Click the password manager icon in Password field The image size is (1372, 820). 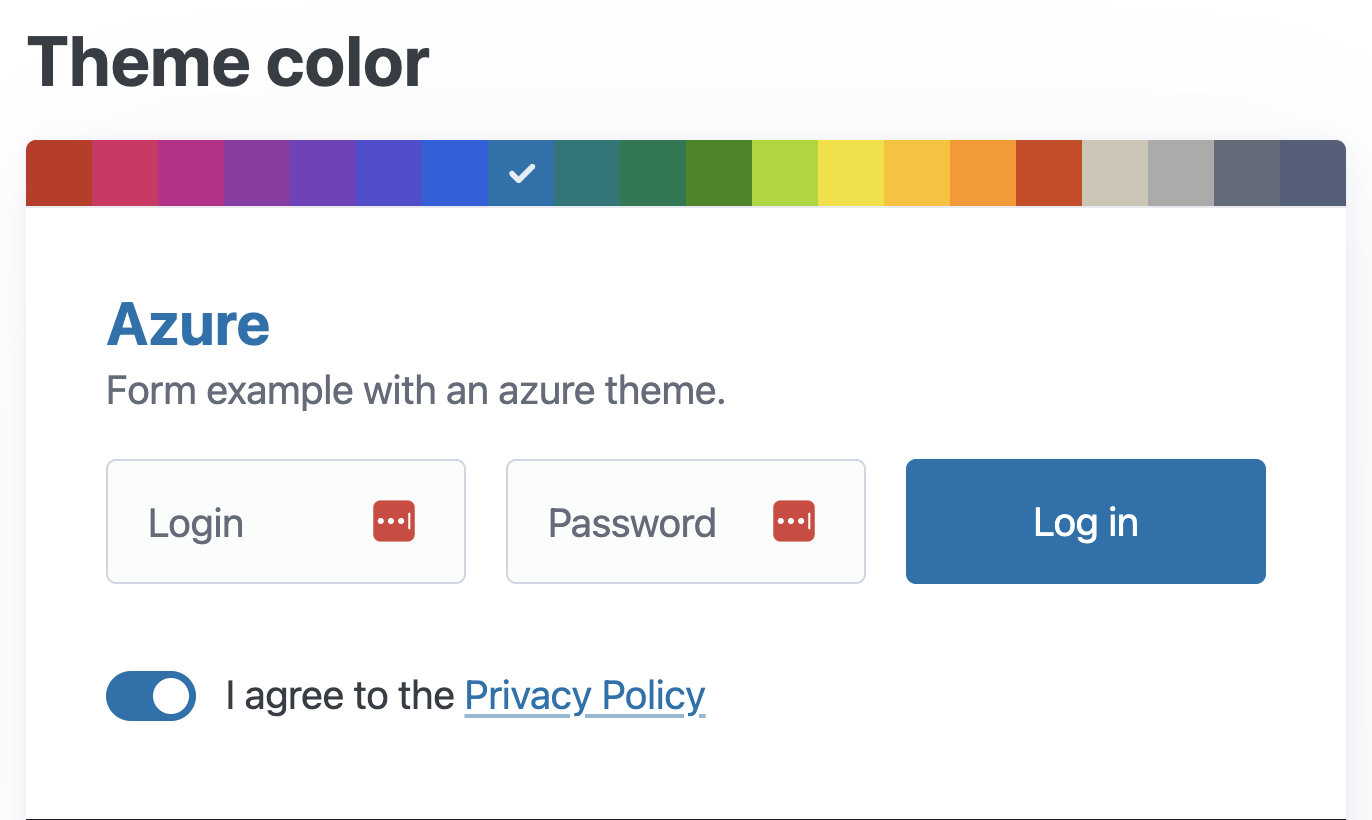[793, 520]
